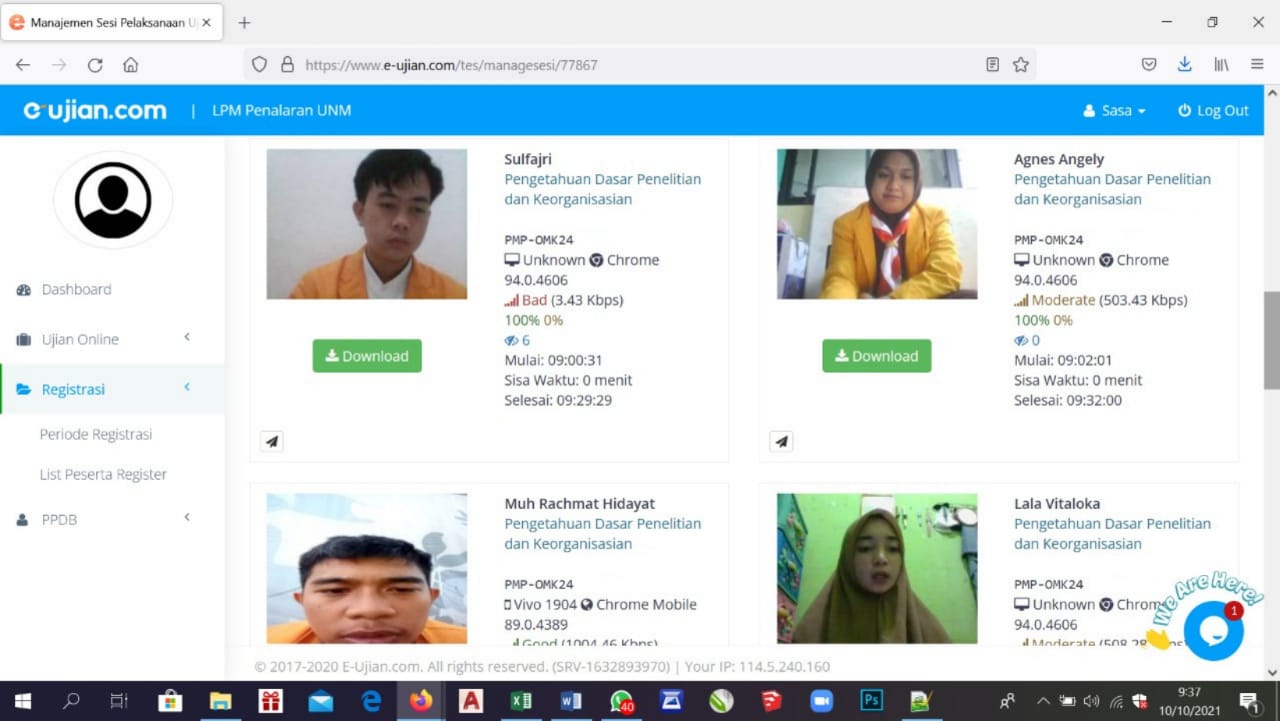This screenshot has width=1280, height=721.
Task: Click the profile avatar picture
Action: [113, 200]
